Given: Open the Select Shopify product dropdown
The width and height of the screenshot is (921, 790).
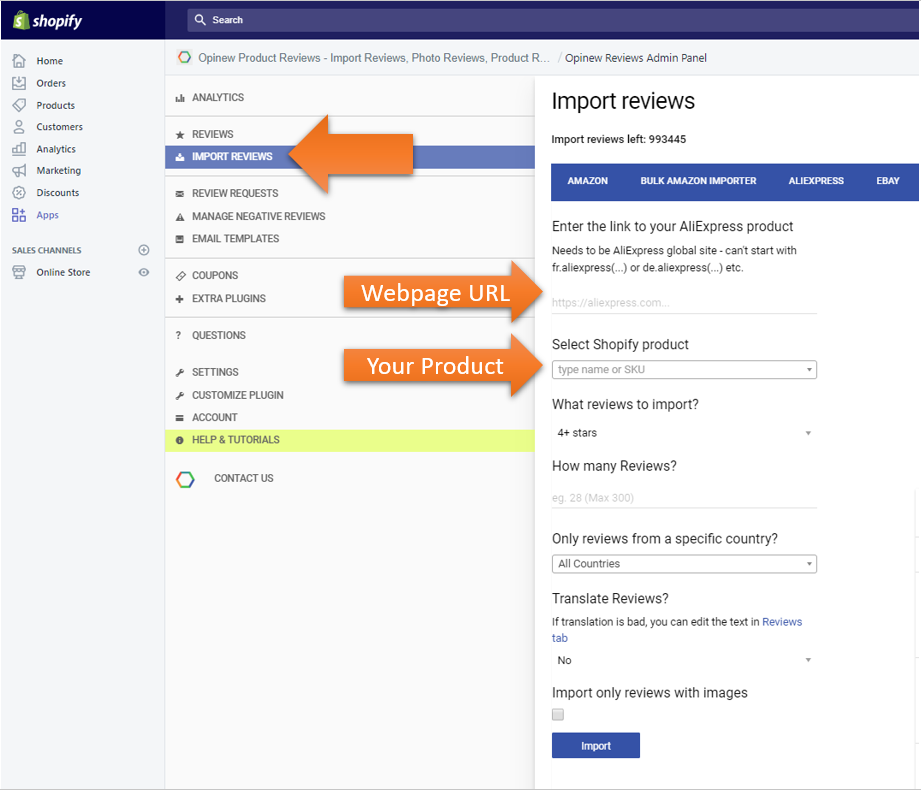Looking at the screenshot, I should pyautogui.click(x=684, y=369).
